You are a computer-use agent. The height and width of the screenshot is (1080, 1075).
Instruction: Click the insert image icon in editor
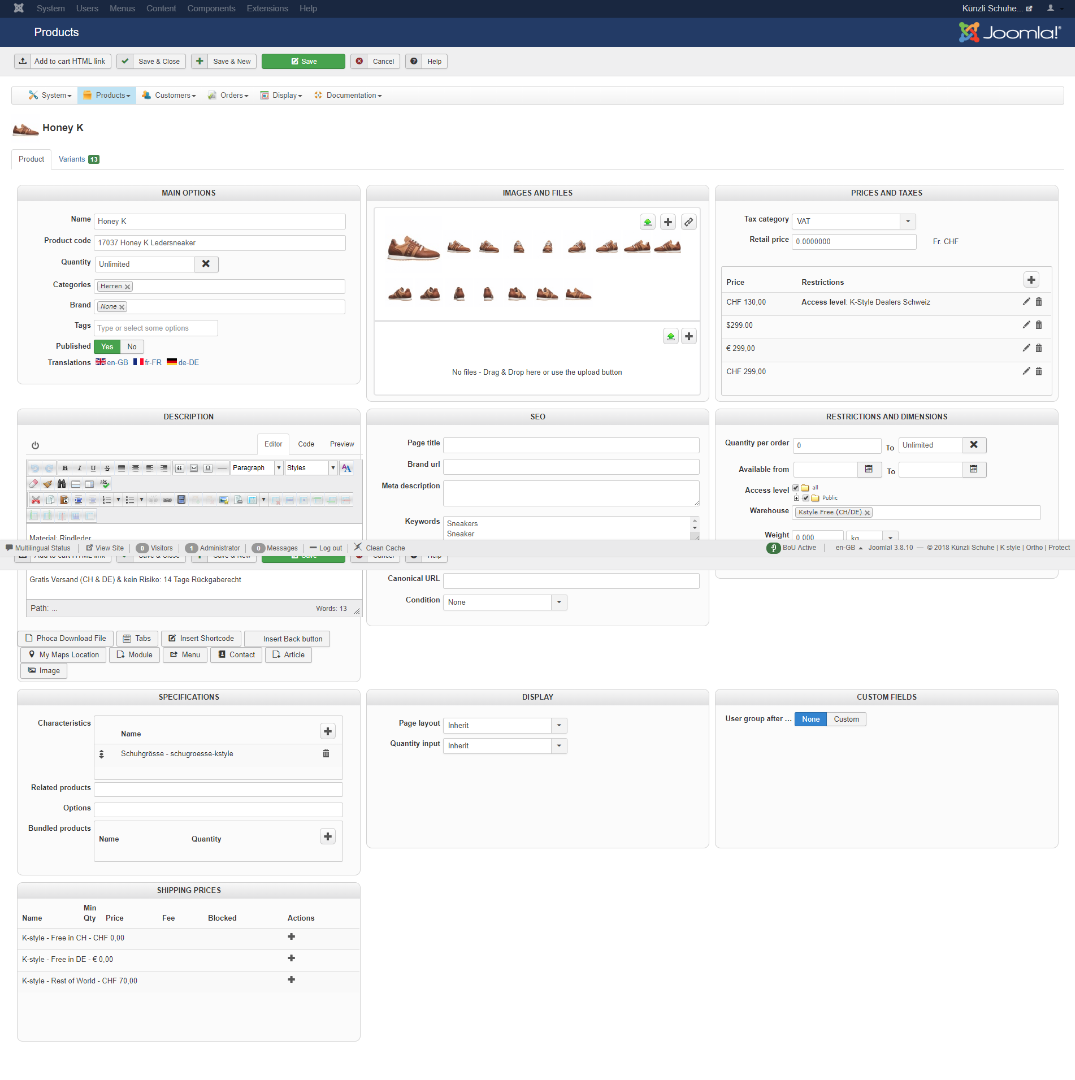point(224,499)
